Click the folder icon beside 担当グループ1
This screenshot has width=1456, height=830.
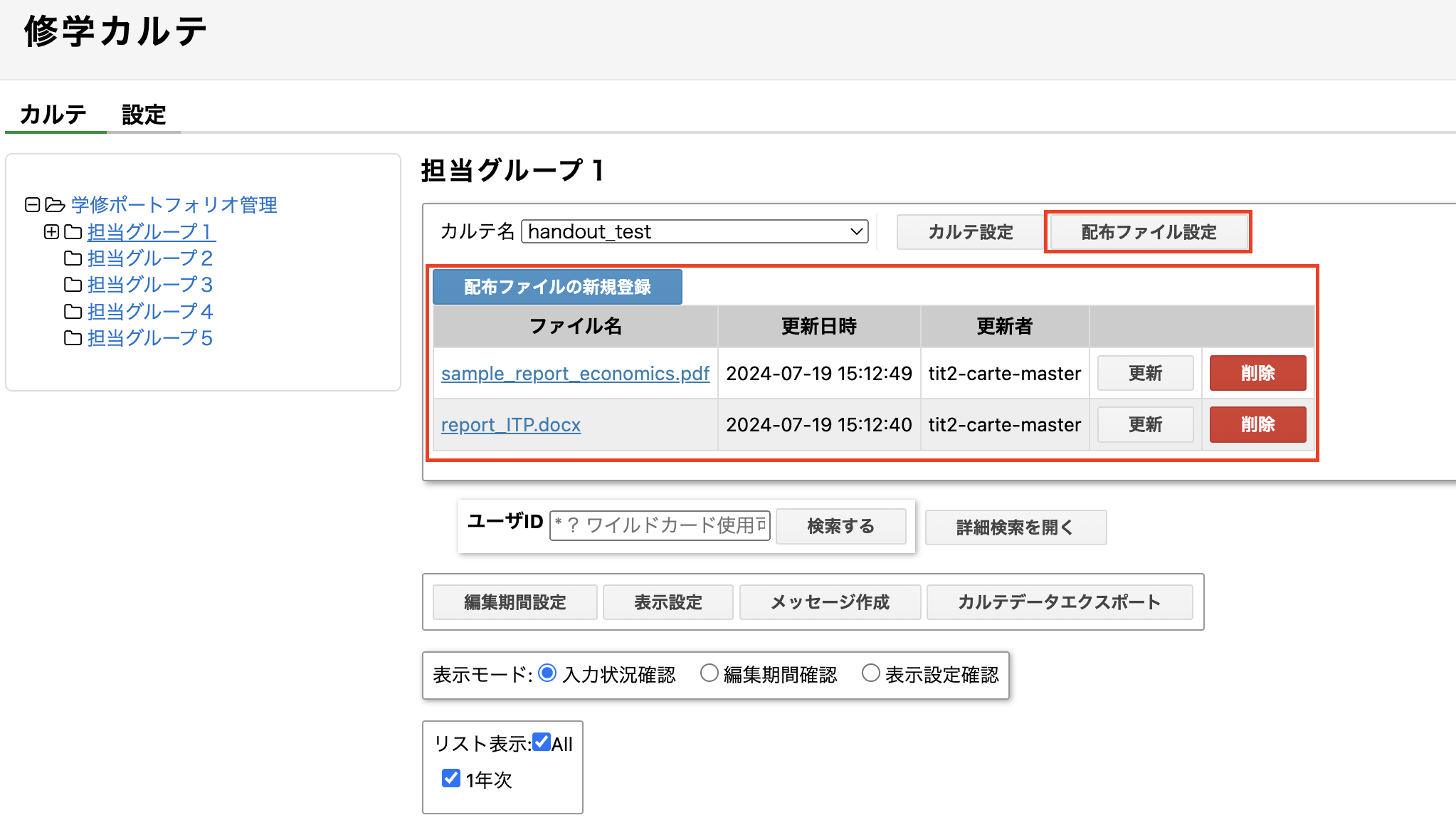tap(73, 232)
